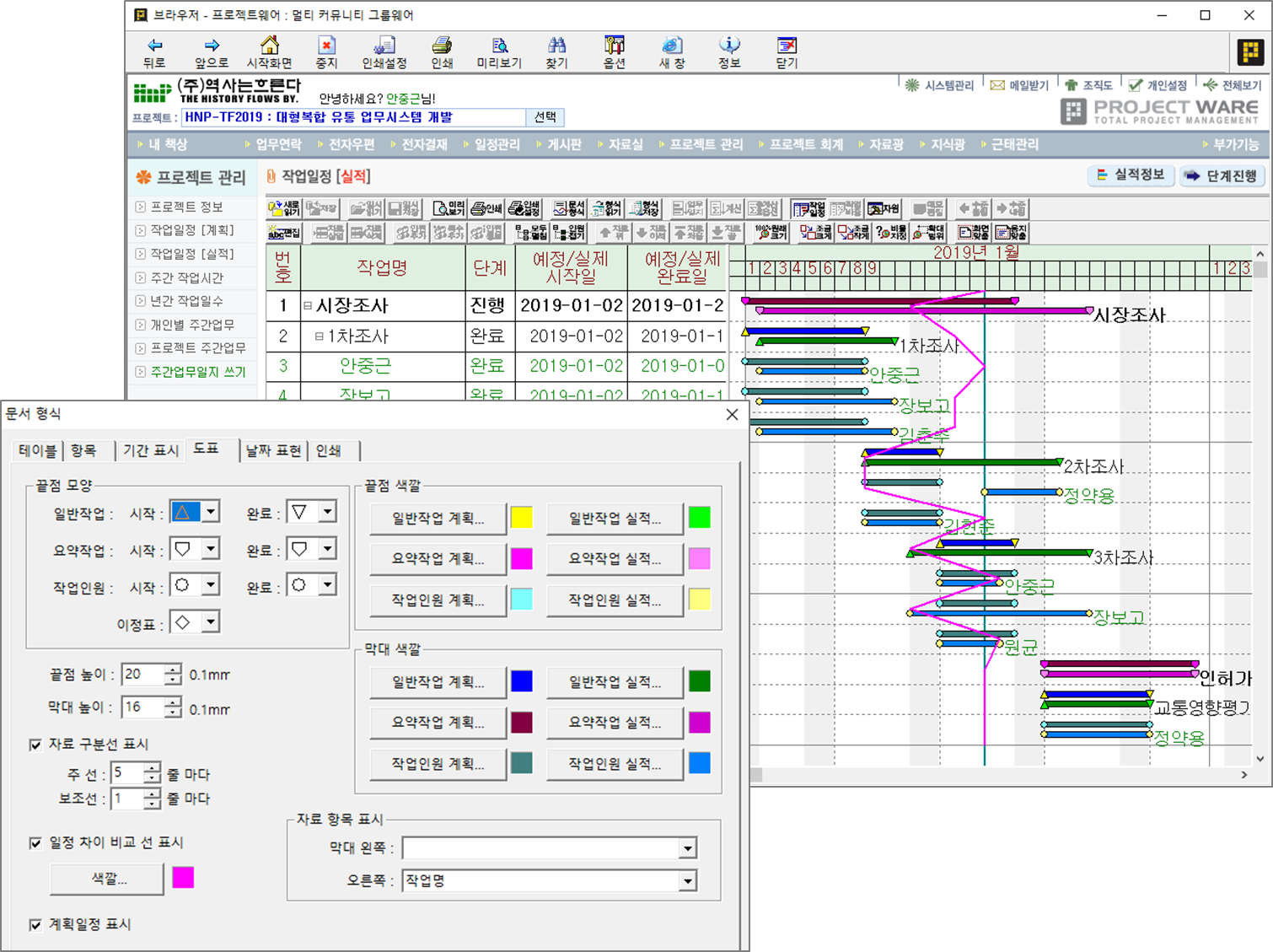Click blue 일반작업 계획 bar color swatch
This screenshot has height=952, width=1273.
[x=522, y=681]
